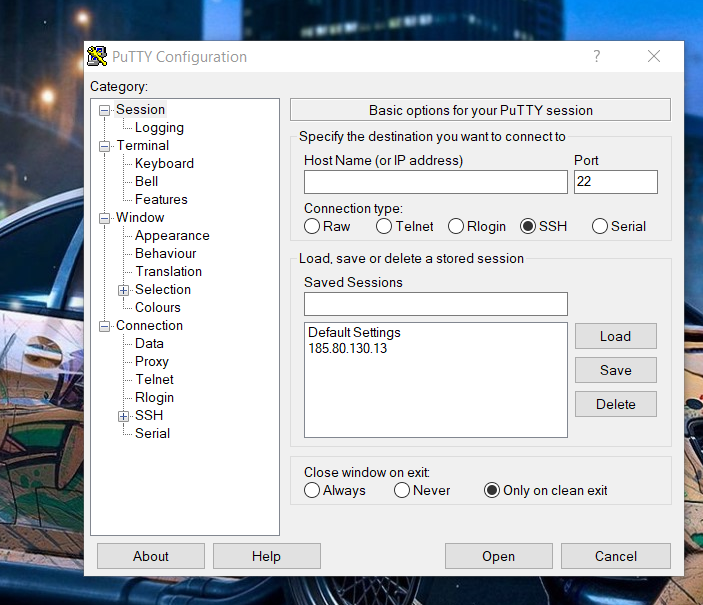Open the Colours category
Viewport: 703px width, 605px height.
click(x=157, y=307)
